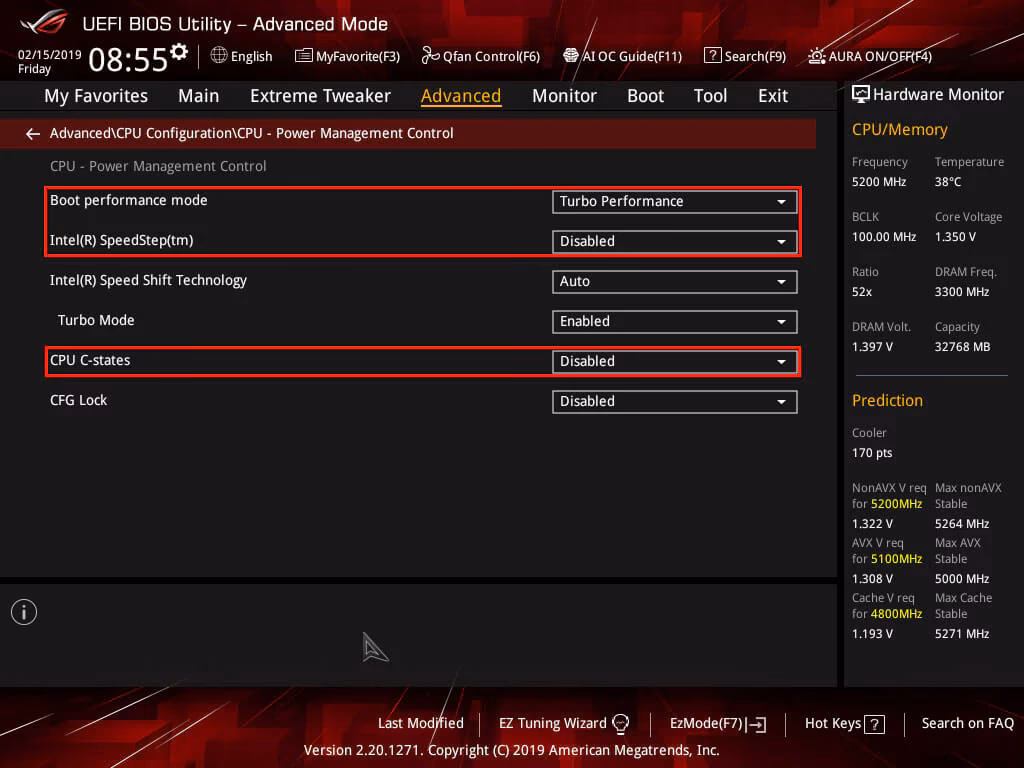The width and height of the screenshot is (1024, 768).
Task: Open Search(F9) text label
Action: 755,56
